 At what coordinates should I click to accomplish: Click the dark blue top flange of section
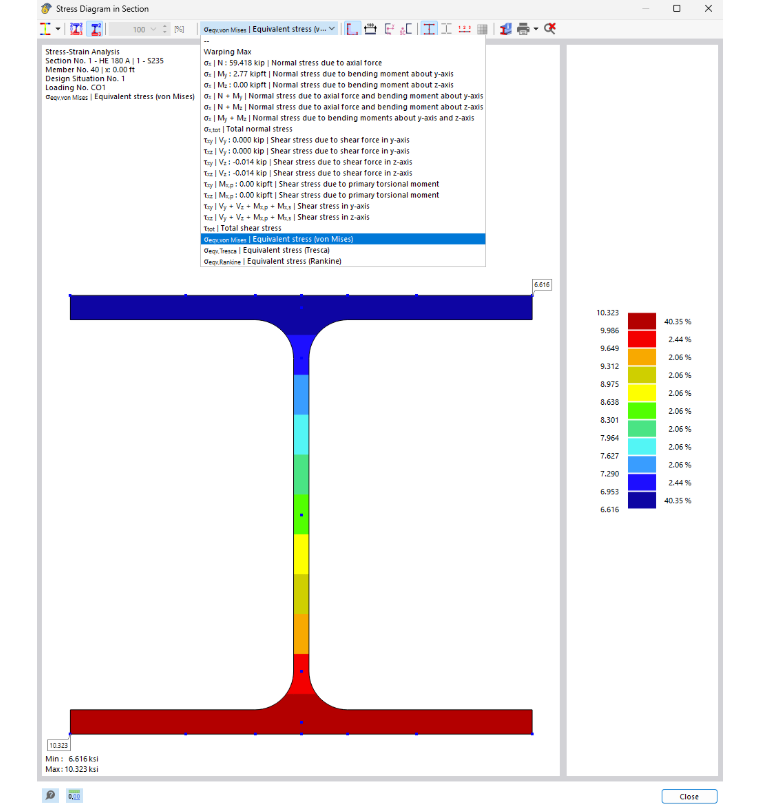point(301,308)
